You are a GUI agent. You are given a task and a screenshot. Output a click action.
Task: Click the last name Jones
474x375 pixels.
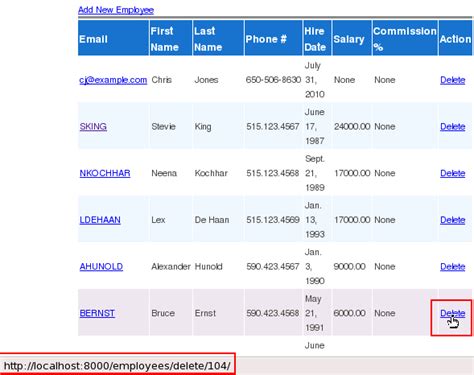tap(206, 80)
